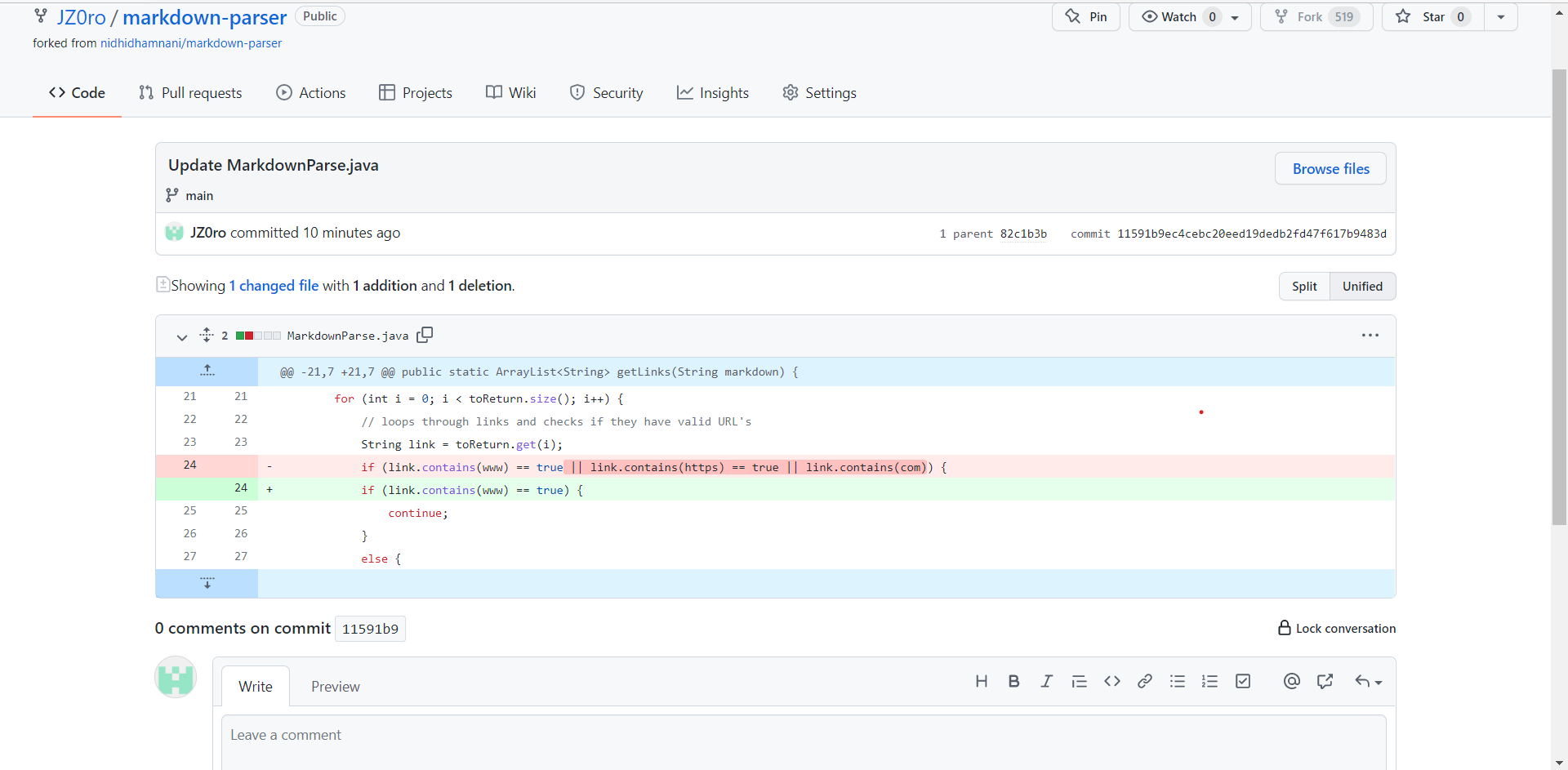
Task: Switch diff to Unified view
Action: pos(1362,287)
